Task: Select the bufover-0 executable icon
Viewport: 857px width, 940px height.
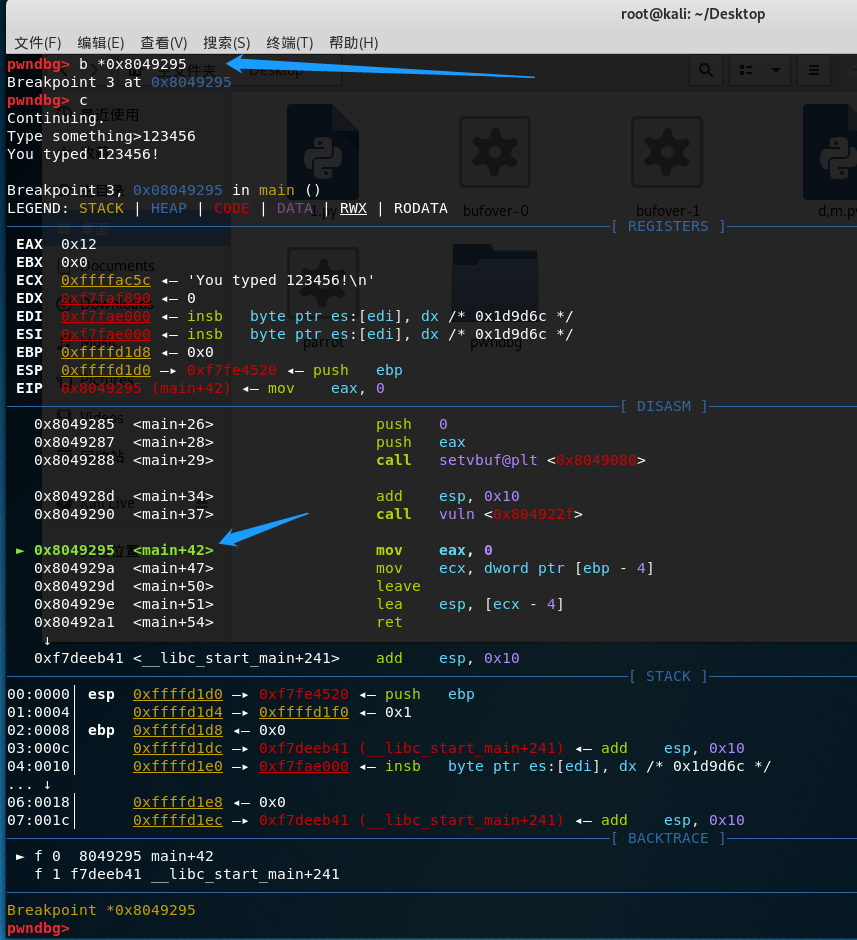Action: click(495, 152)
